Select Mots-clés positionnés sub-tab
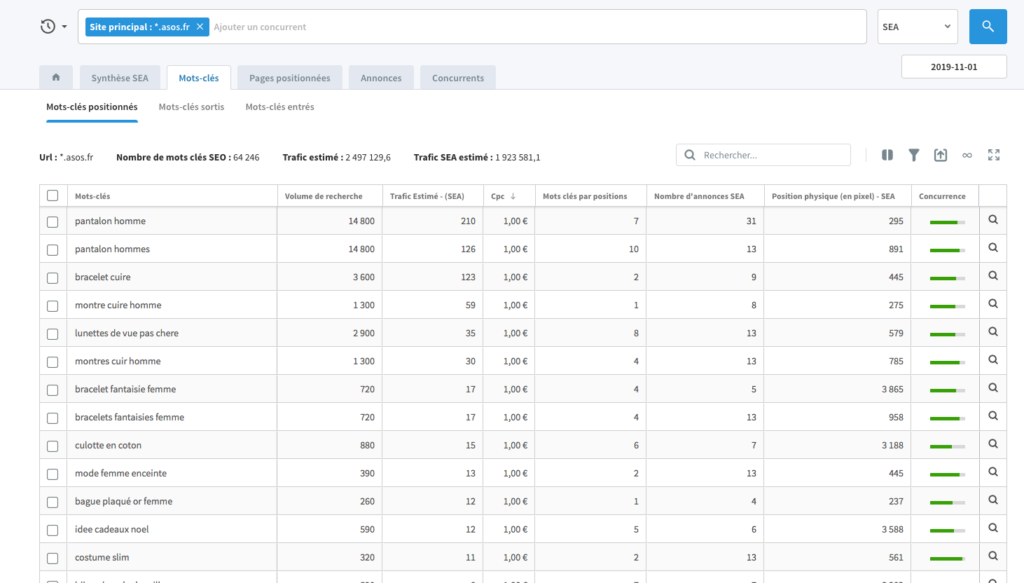Image resolution: width=1024 pixels, height=583 pixels. [91, 107]
